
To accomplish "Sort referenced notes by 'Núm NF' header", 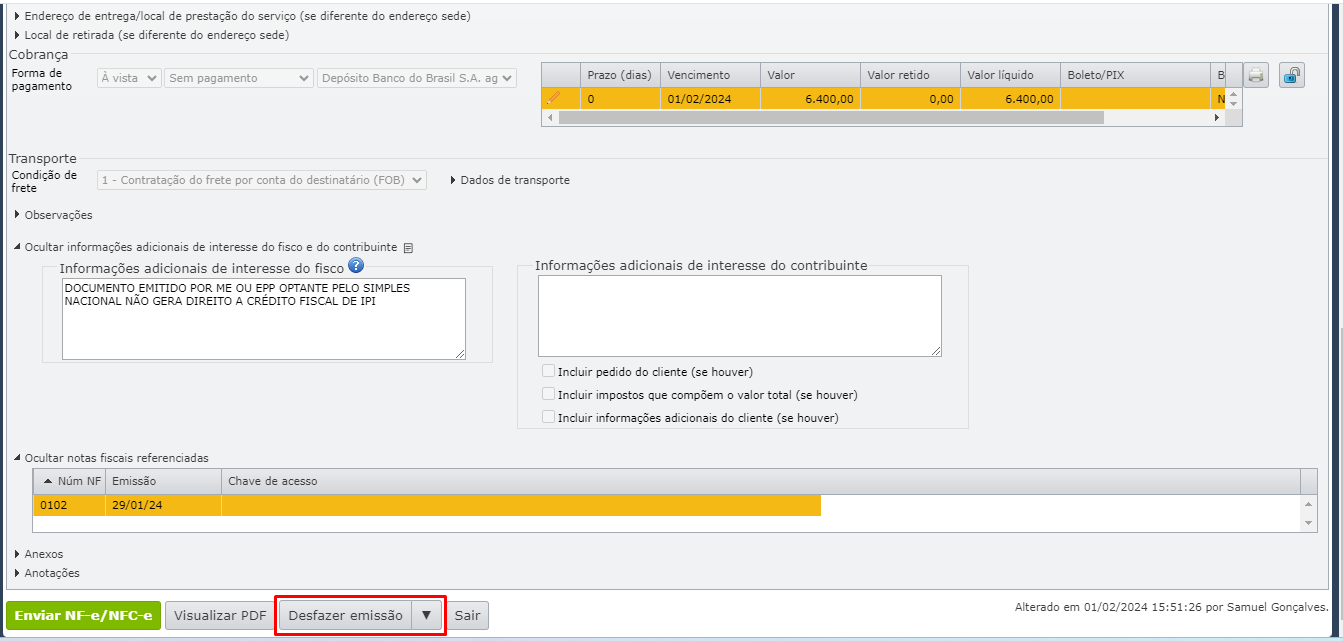I will pos(69,481).
